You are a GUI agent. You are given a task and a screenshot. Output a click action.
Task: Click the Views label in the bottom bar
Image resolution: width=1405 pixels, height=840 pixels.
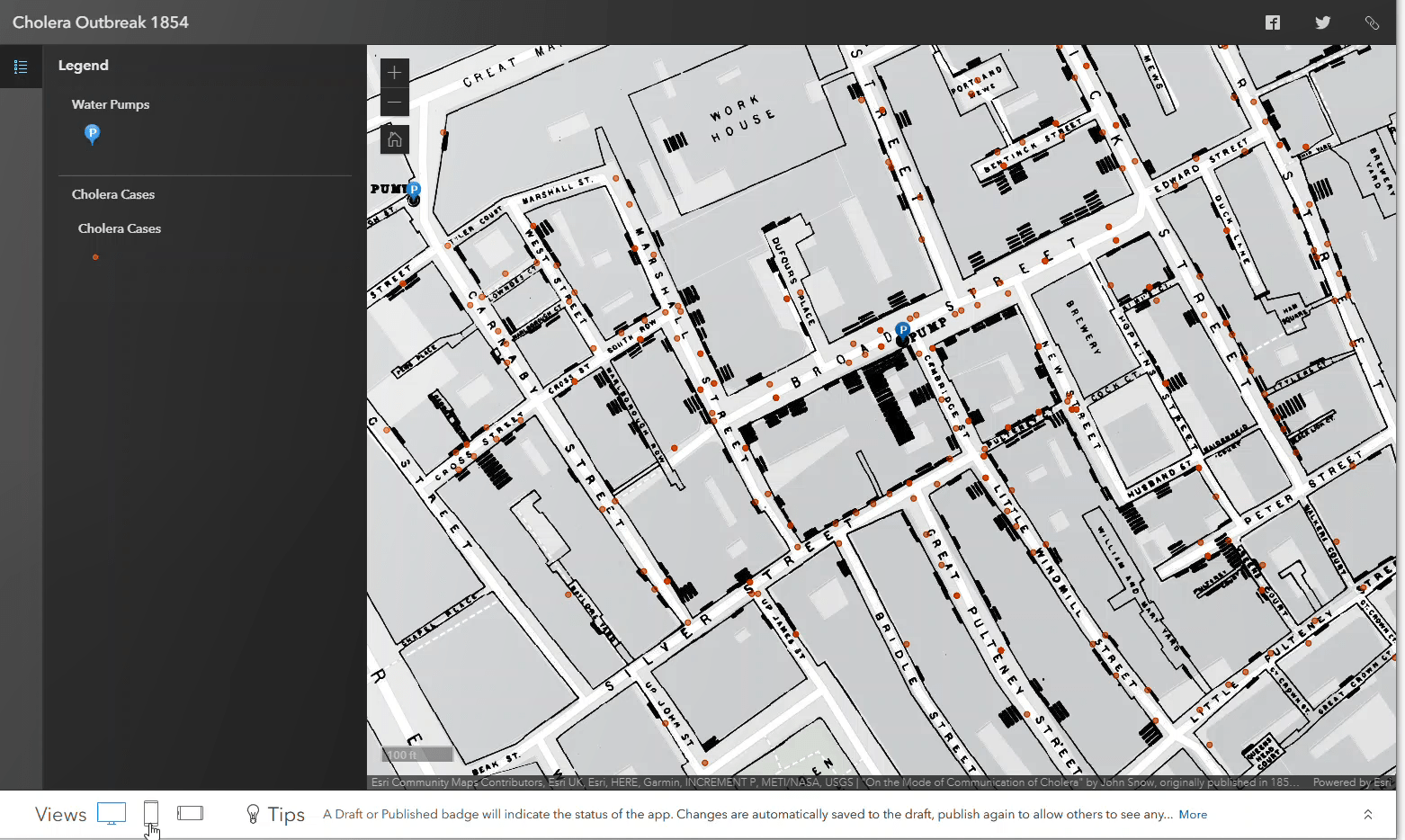click(x=61, y=815)
